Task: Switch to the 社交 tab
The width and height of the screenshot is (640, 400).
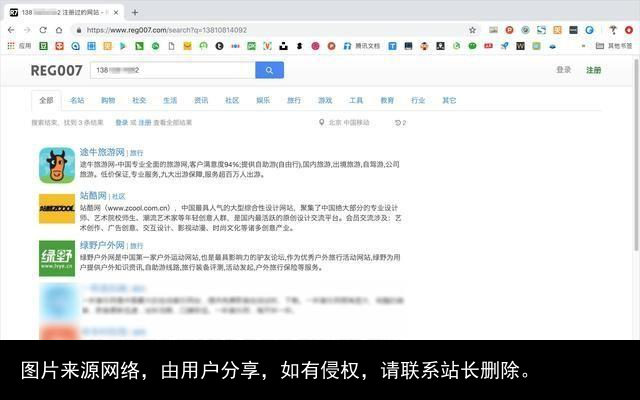Action: click(139, 100)
